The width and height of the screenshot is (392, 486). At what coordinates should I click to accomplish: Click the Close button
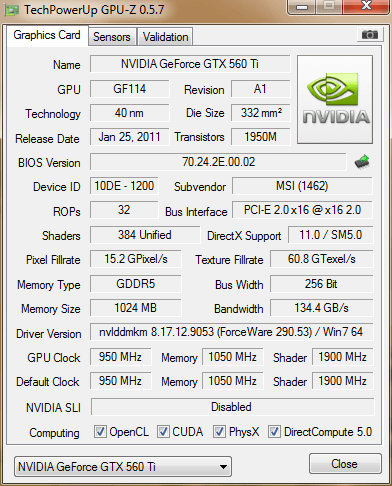point(345,464)
